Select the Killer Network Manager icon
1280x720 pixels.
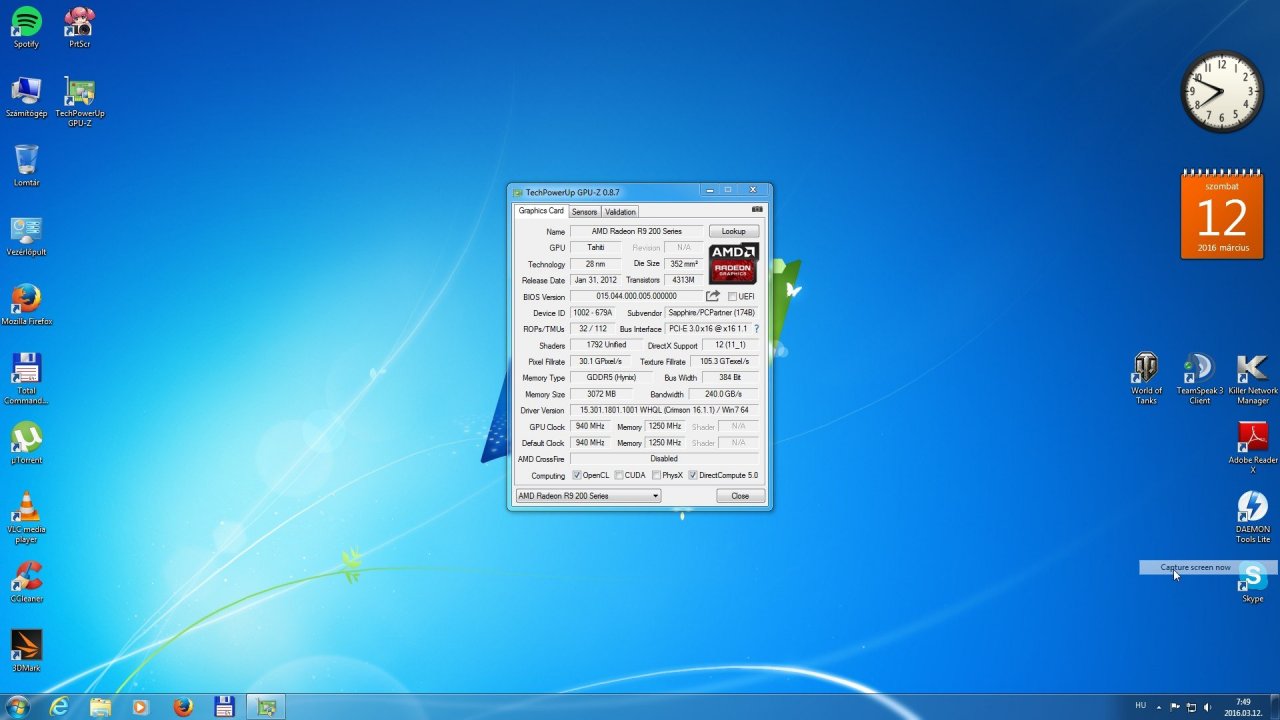tap(1253, 379)
